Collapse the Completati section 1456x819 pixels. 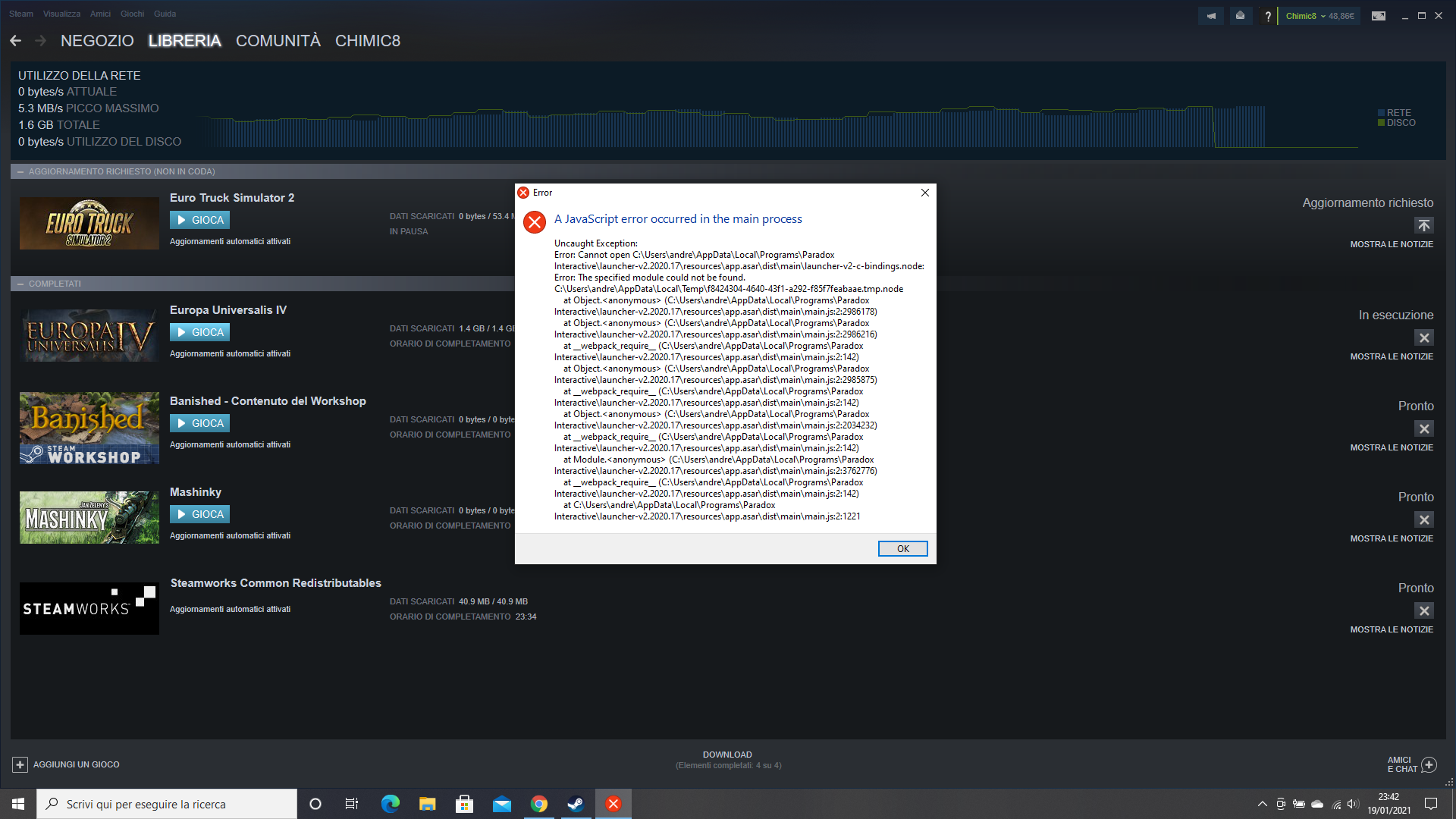coord(20,284)
